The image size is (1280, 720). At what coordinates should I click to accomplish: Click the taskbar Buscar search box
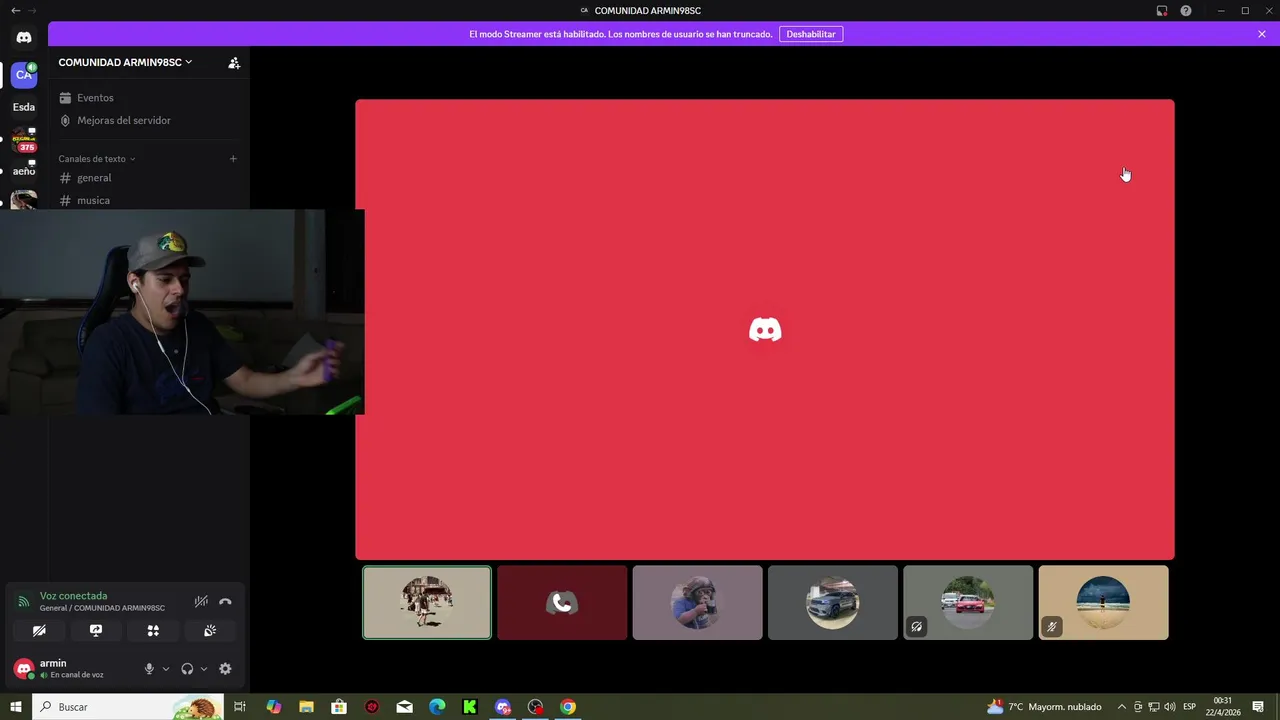point(129,707)
